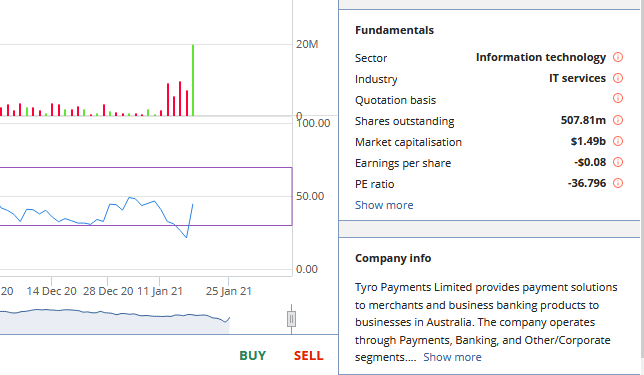Select the '$1.49b' market capitalisation value
Viewport: 644px width, 375px height.
(x=588, y=141)
